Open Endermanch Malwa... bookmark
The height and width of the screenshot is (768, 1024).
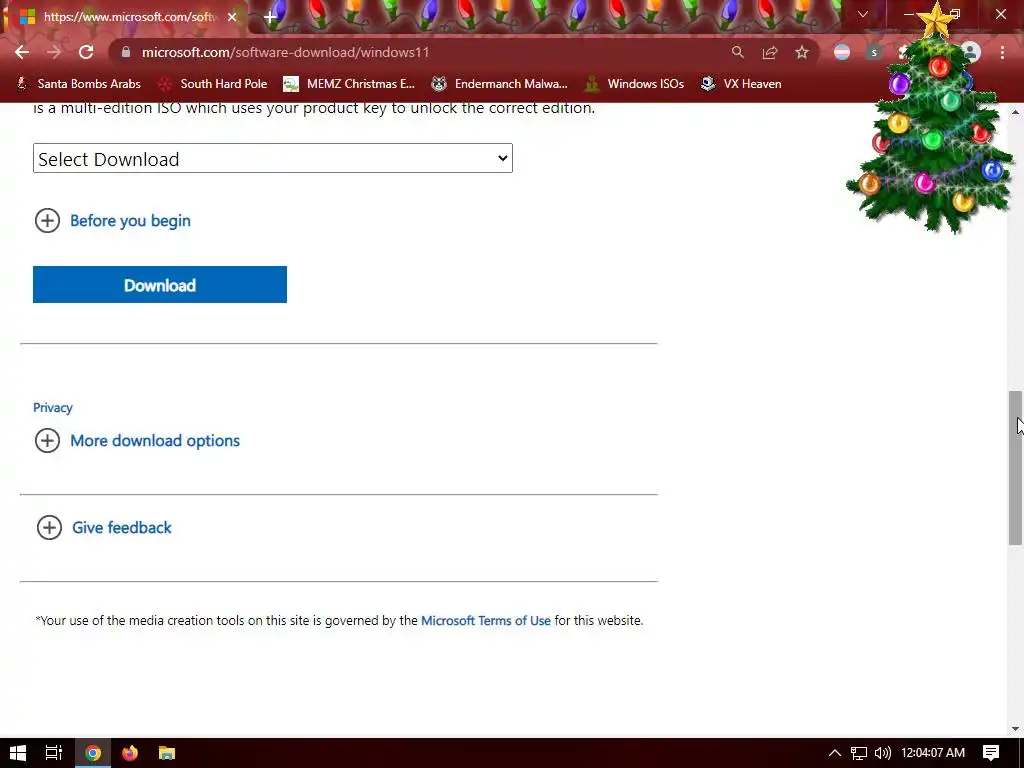[x=500, y=84]
